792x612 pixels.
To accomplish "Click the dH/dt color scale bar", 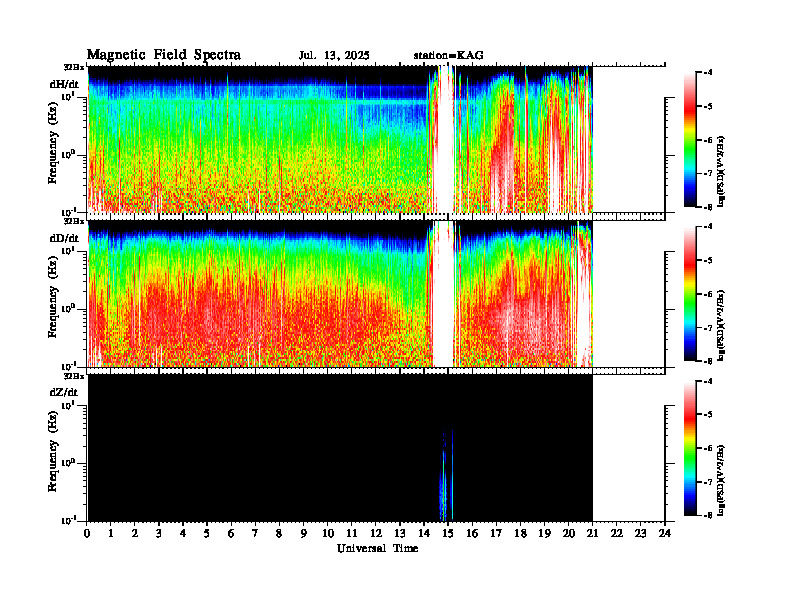I will pos(689,140).
